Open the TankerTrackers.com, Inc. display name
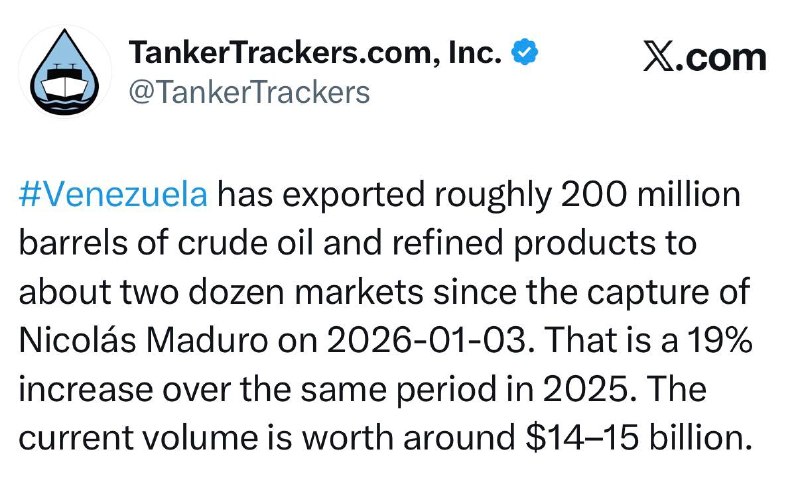The width and height of the screenshot is (800, 496). (x=315, y=53)
